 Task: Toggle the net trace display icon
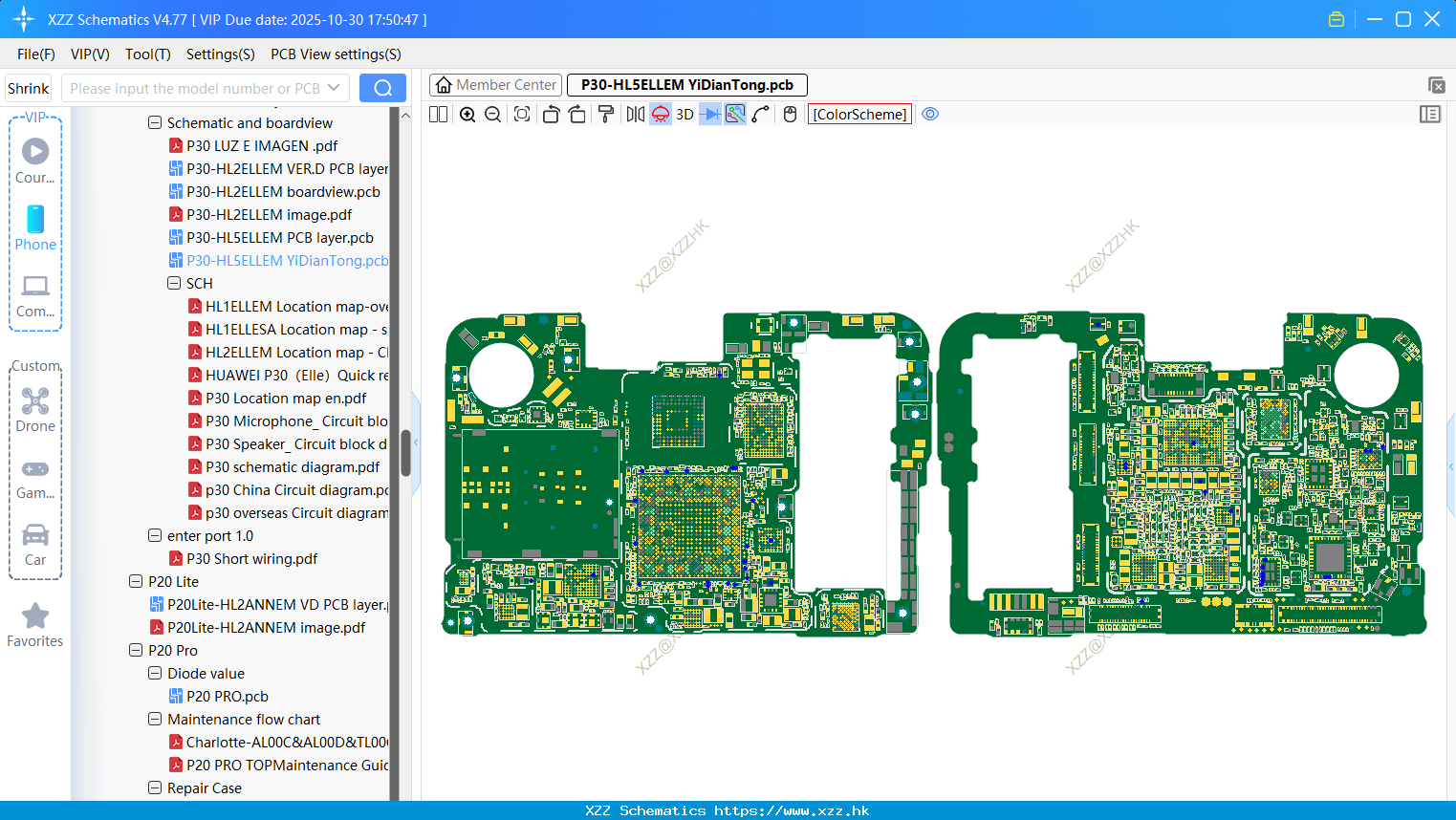735,115
